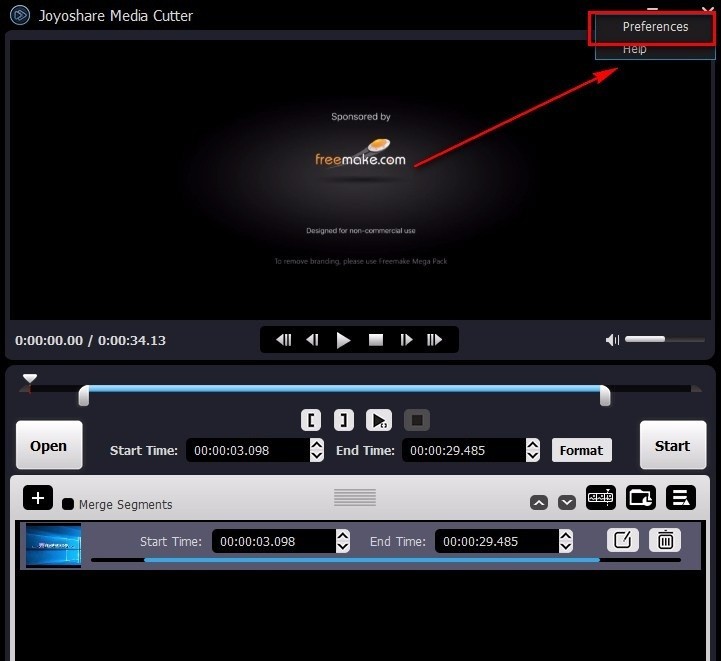Click the Open button
This screenshot has width=721, height=661.
[49, 445]
